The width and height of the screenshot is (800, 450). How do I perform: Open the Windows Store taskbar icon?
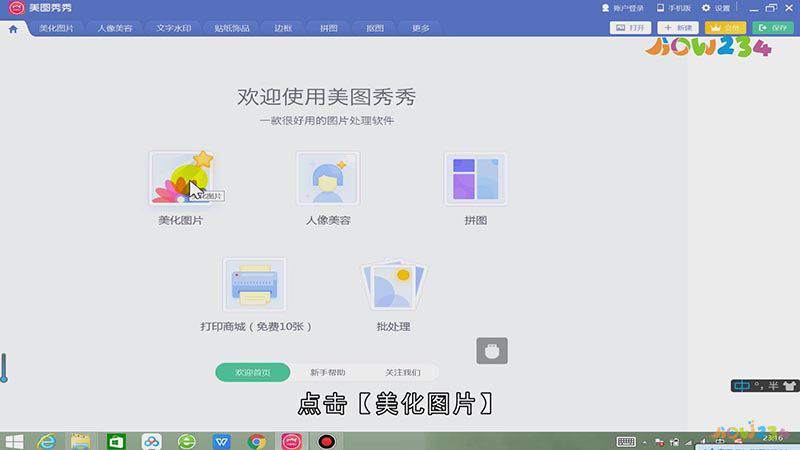pos(116,441)
